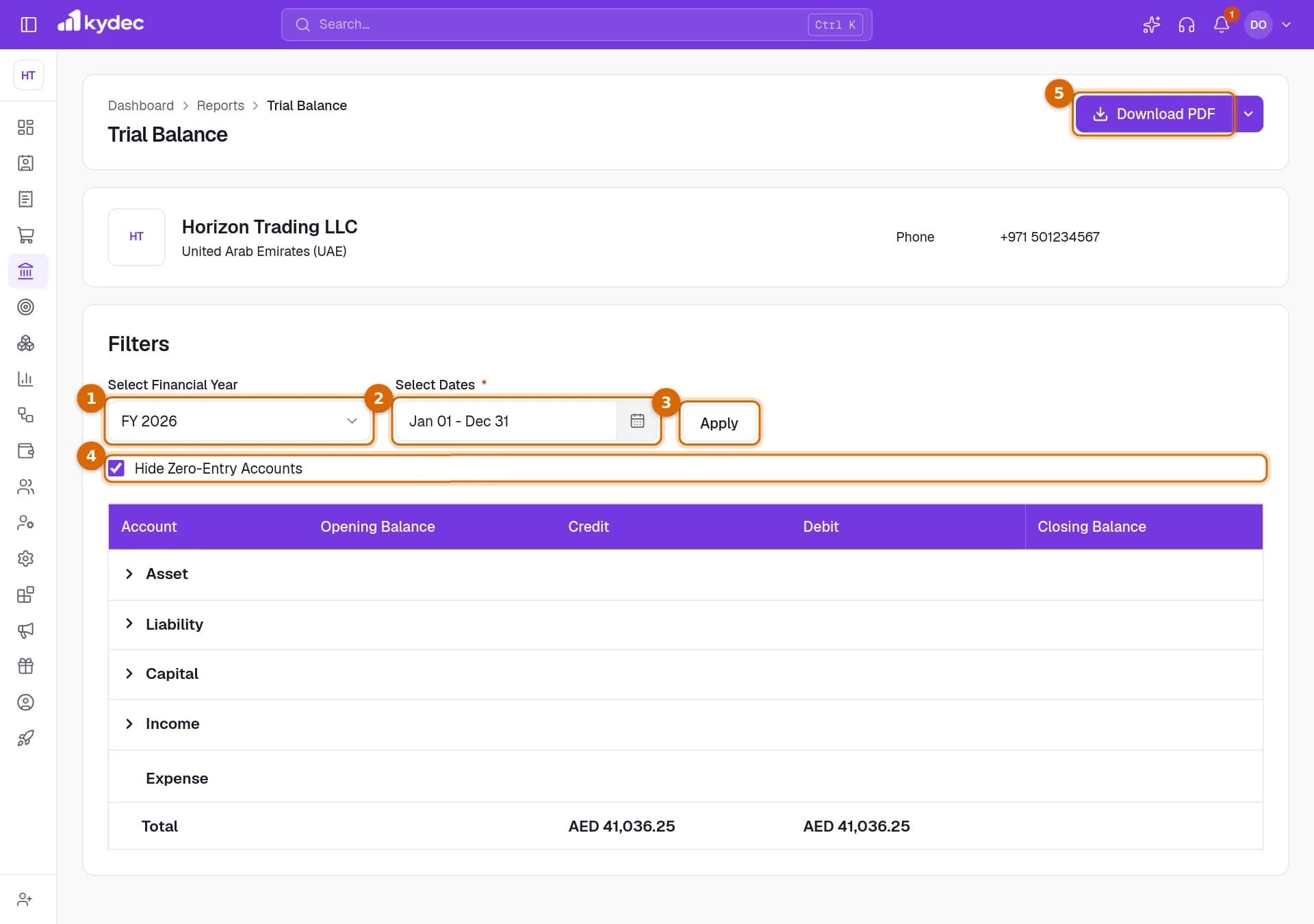The width and height of the screenshot is (1314, 924).
Task: Uncheck Hide Zero-Entry Accounts checkbox
Action: coord(116,468)
